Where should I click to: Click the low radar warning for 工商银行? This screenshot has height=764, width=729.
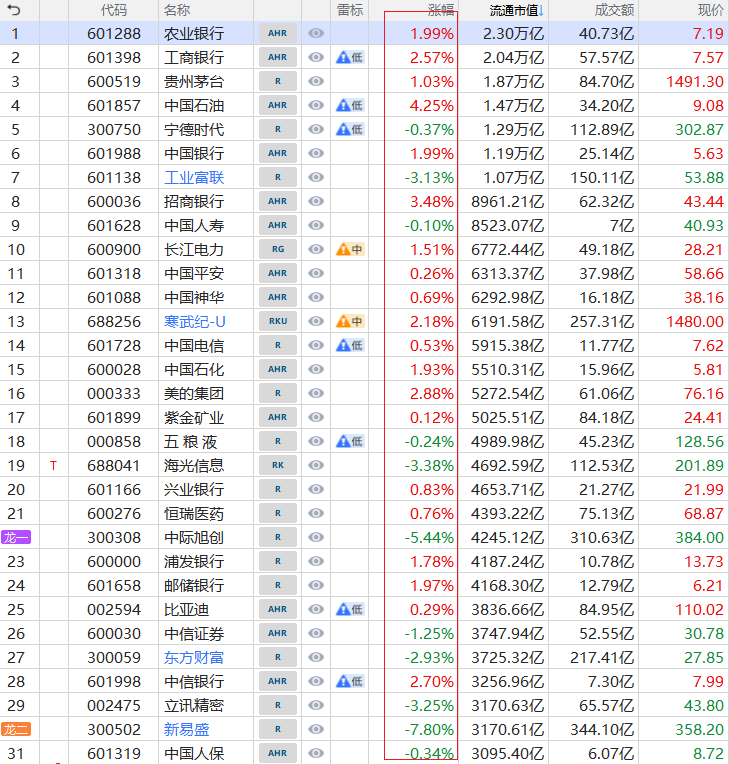350,57
